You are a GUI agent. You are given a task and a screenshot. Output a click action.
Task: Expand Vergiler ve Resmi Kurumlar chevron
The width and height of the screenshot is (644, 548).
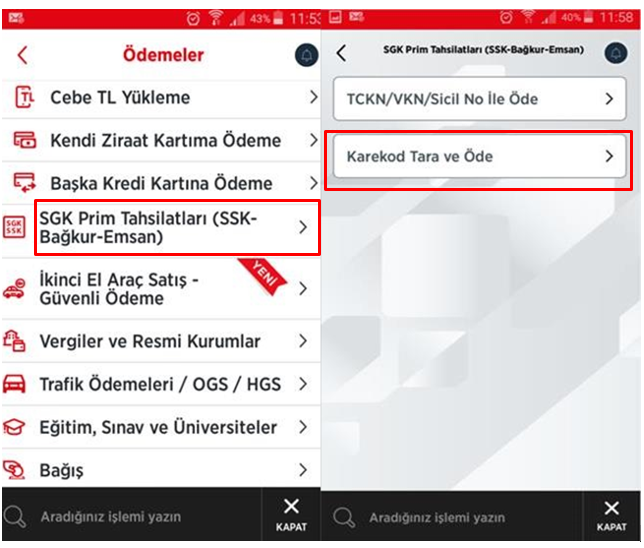(303, 341)
